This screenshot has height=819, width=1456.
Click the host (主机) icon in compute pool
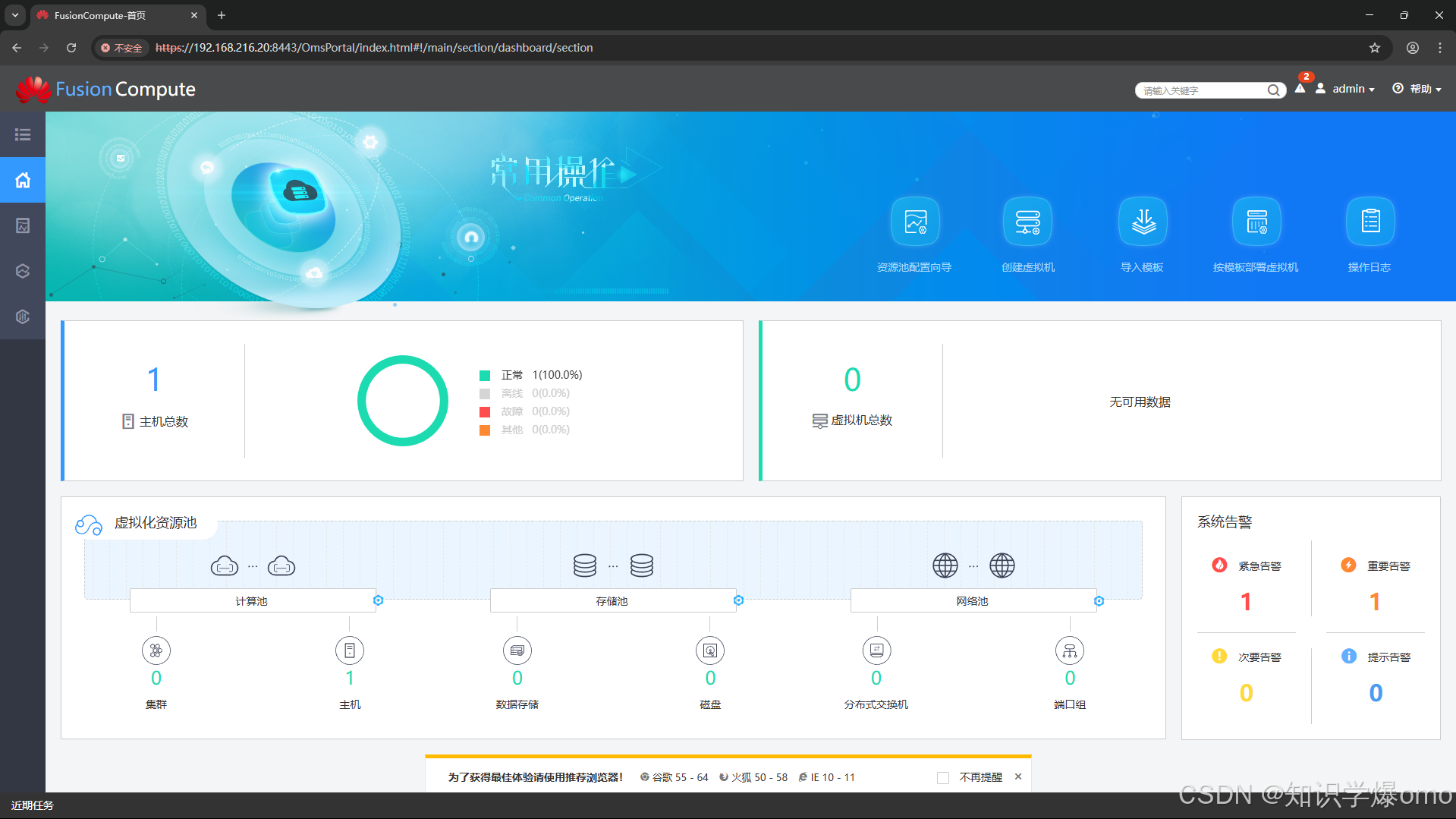tap(350, 650)
